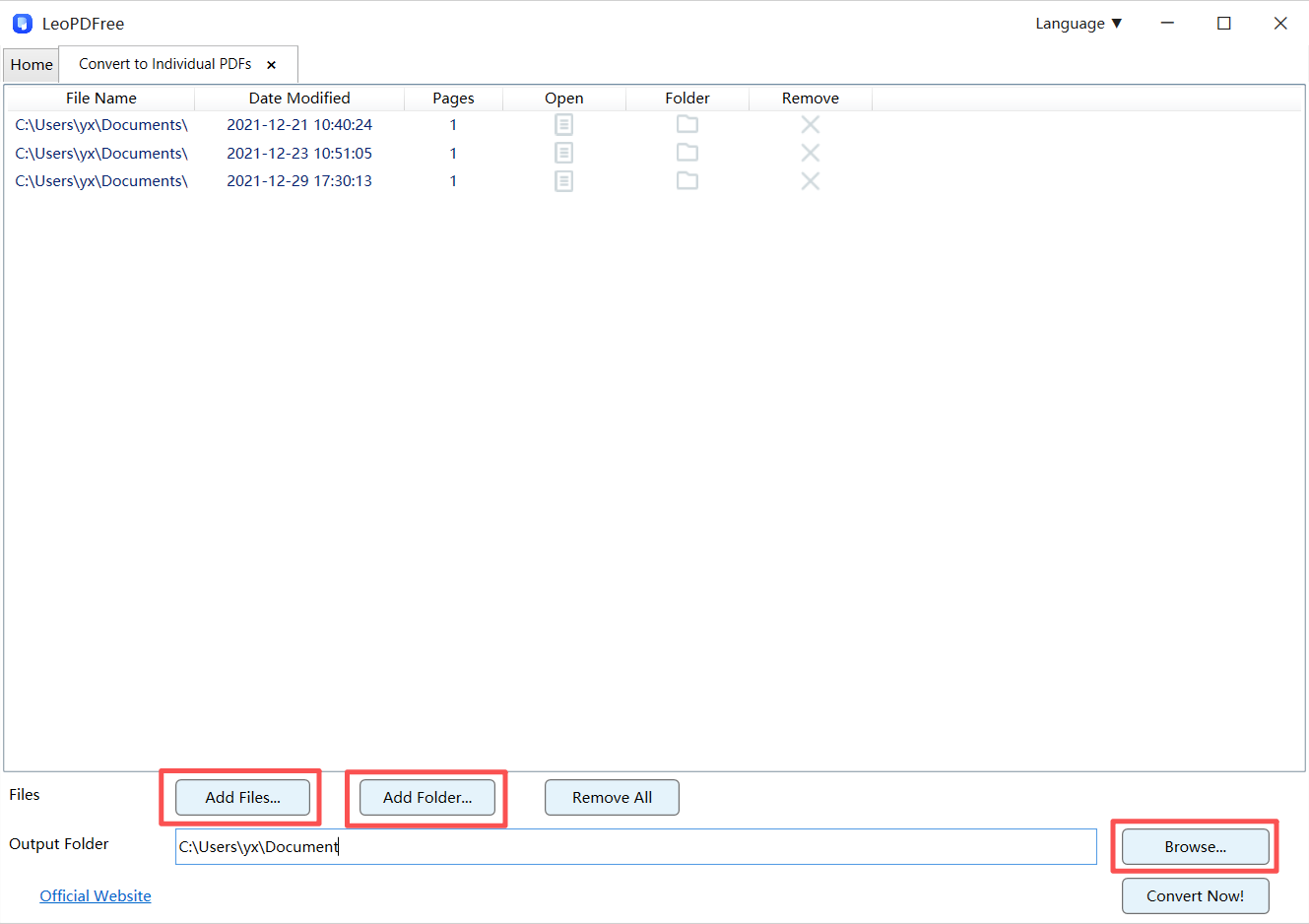
Task: Select the file path in the 2021-12-29 row
Action: coord(101,181)
